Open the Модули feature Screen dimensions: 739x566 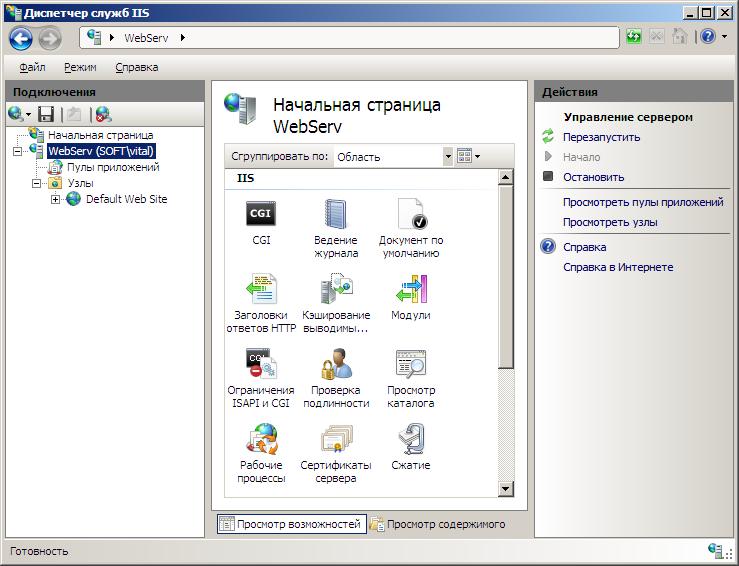coord(411,297)
